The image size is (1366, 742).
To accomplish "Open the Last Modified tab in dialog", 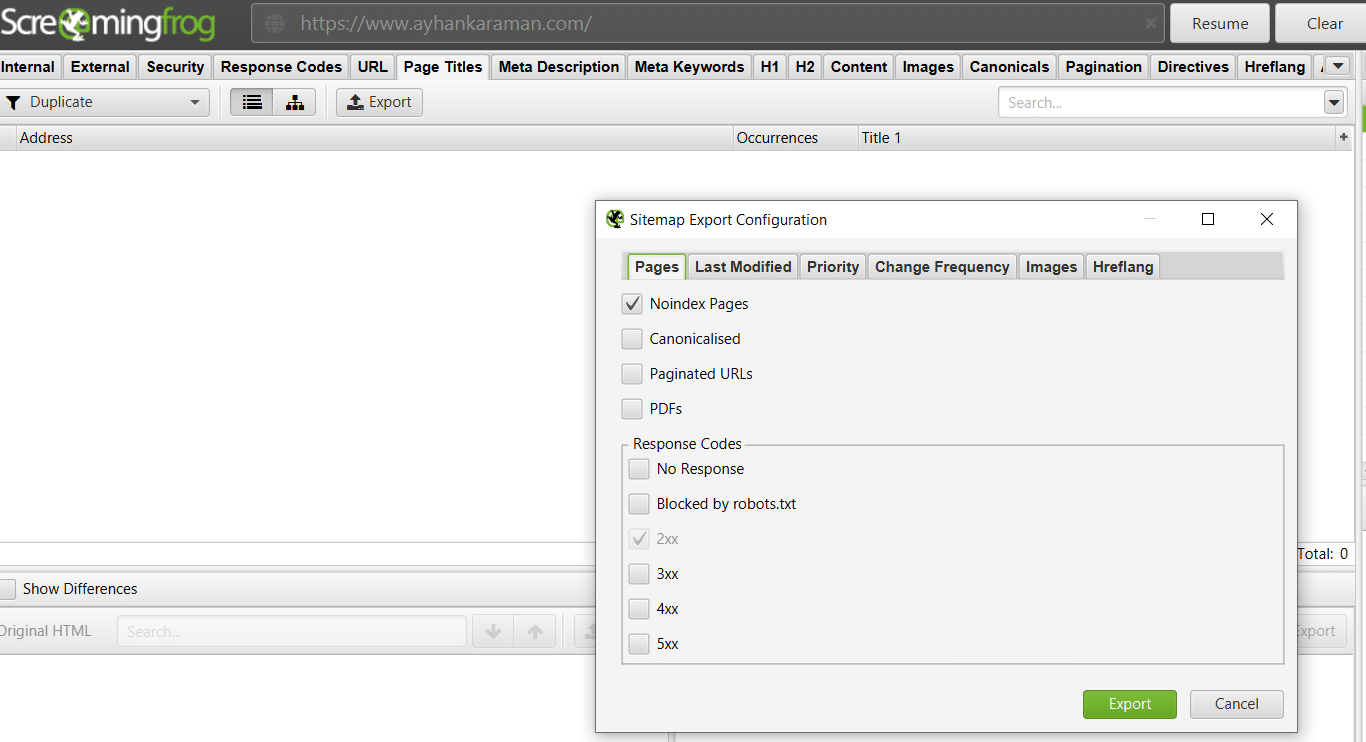I will coord(743,267).
